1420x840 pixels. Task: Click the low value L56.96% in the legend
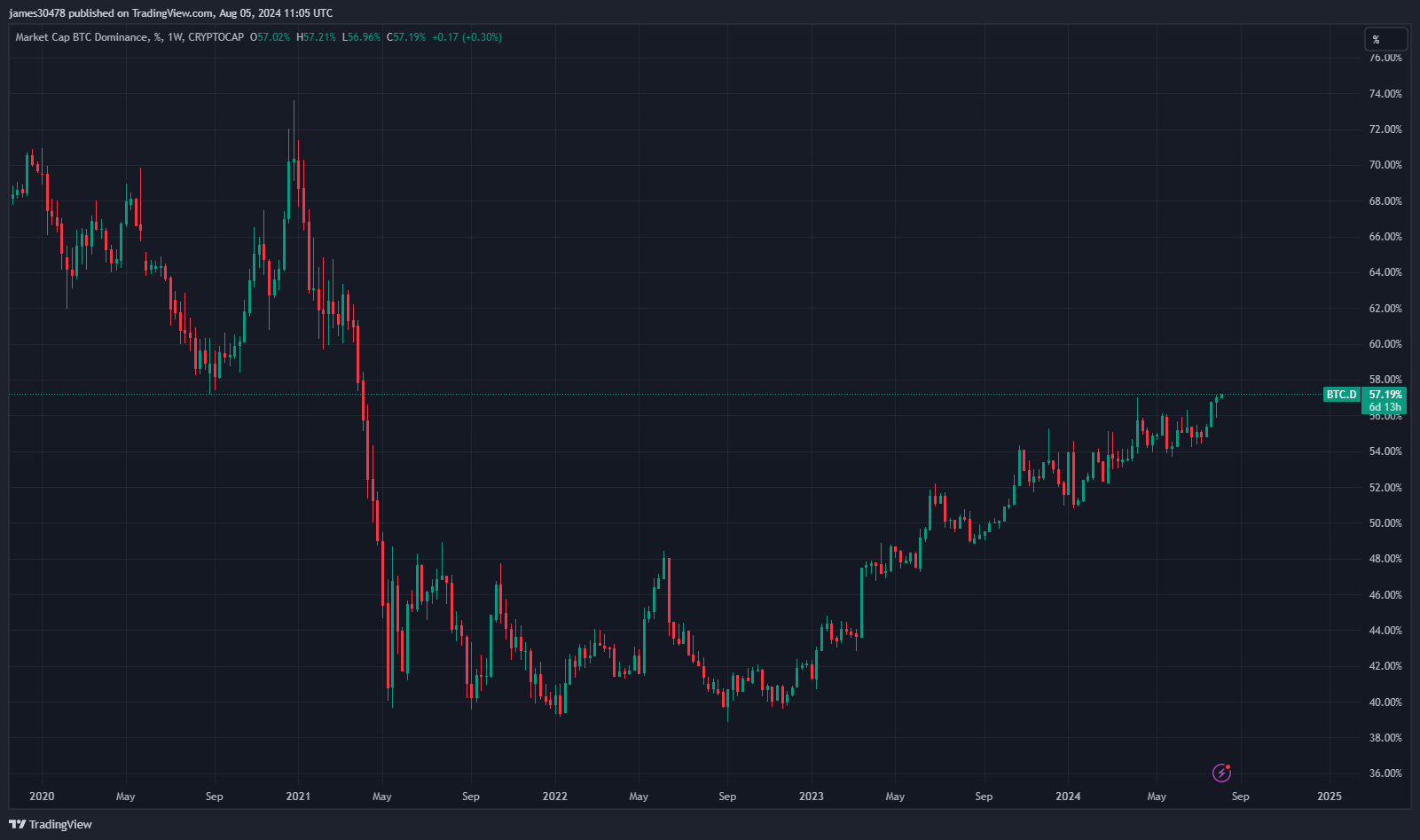click(362, 37)
